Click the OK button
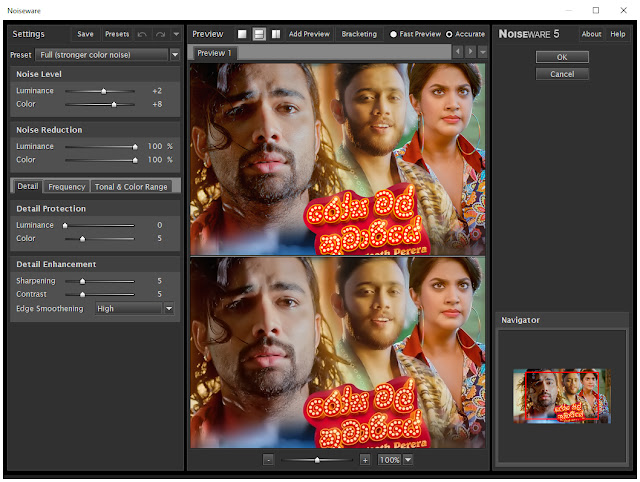 coord(562,57)
